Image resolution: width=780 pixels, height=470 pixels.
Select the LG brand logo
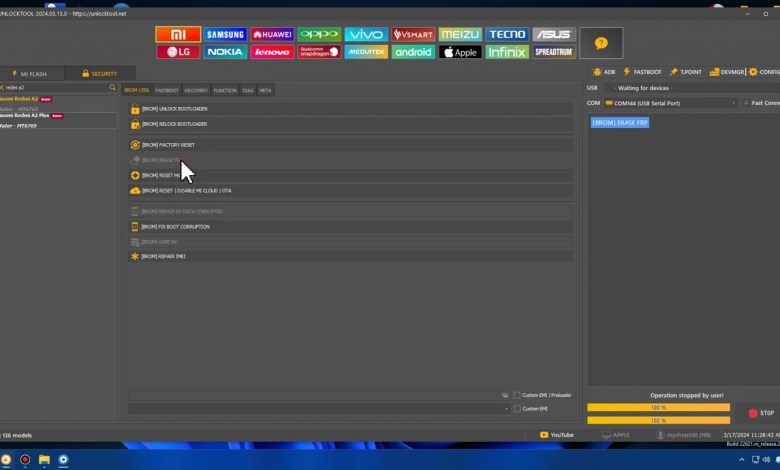pos(178,52)
